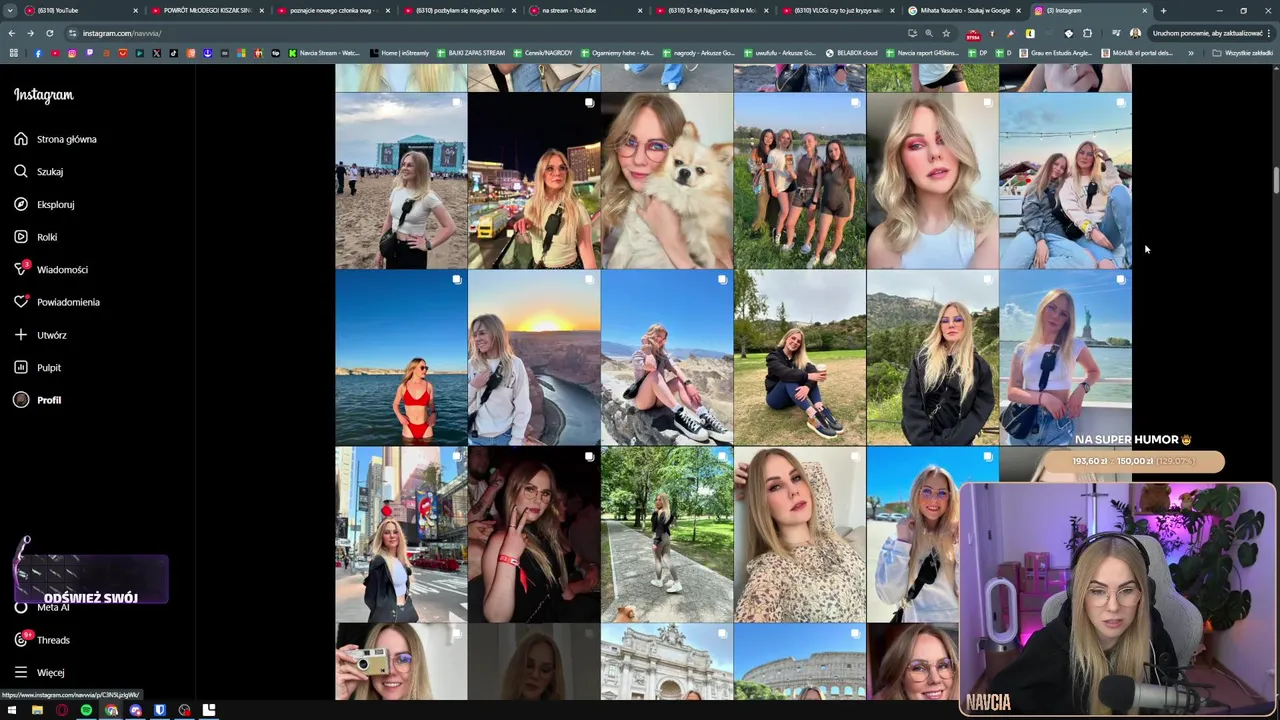Open BELABOX cloud bookmark
Screen dimensions: 1280x720
(x=851, y=53)
